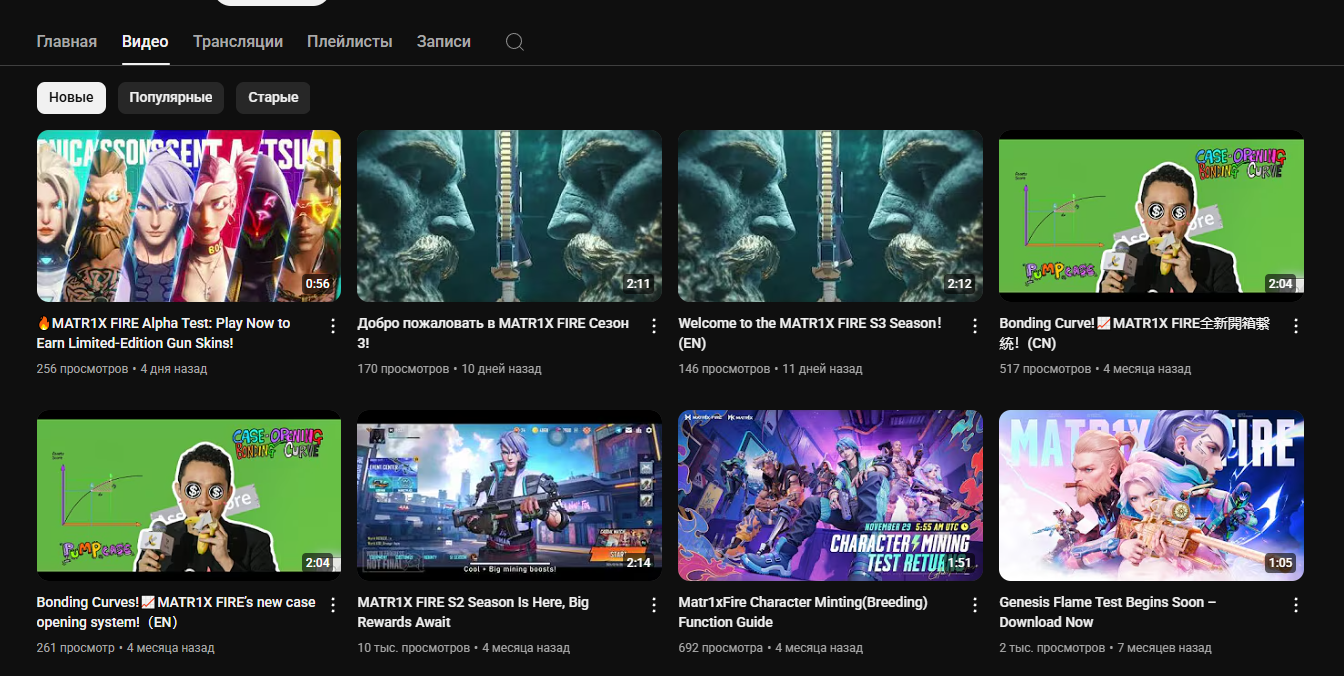The height and width of the screenshot is (676, 1344).
Task: Open title link Bonding Curves! new case opening system (EN)
Action: coord(176,612)
